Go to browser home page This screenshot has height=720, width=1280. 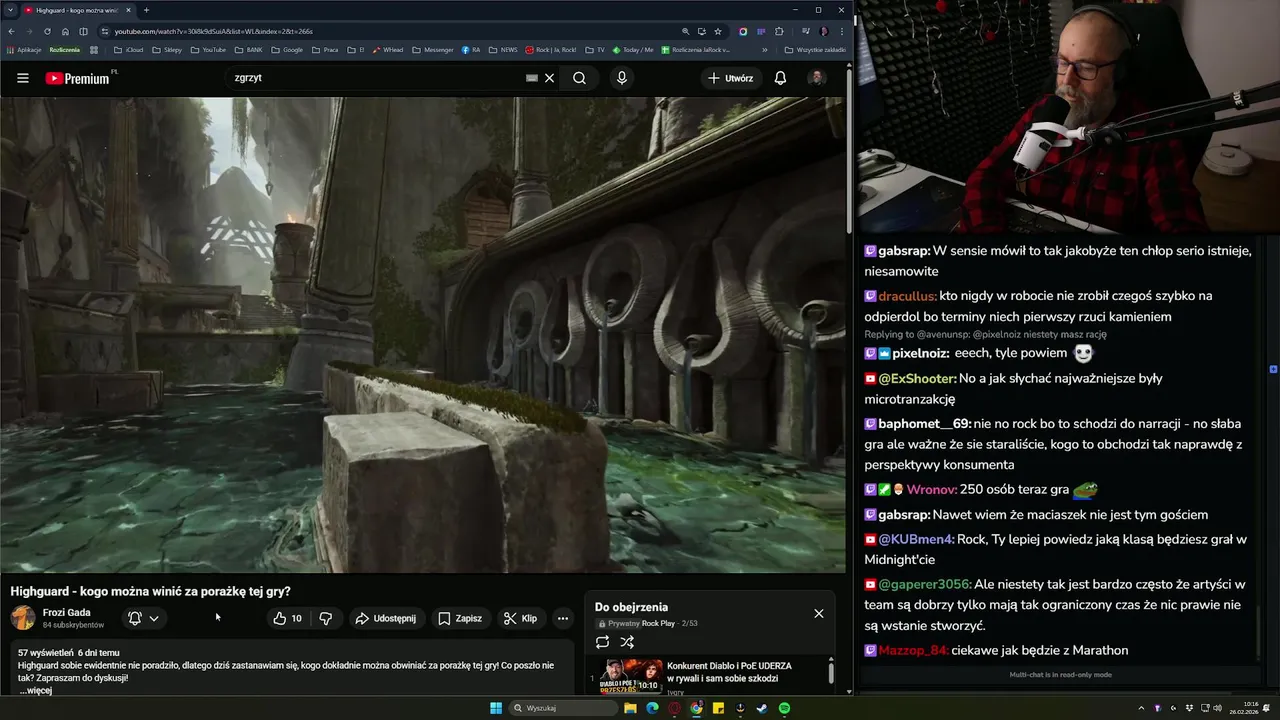[x=65, y=31]
